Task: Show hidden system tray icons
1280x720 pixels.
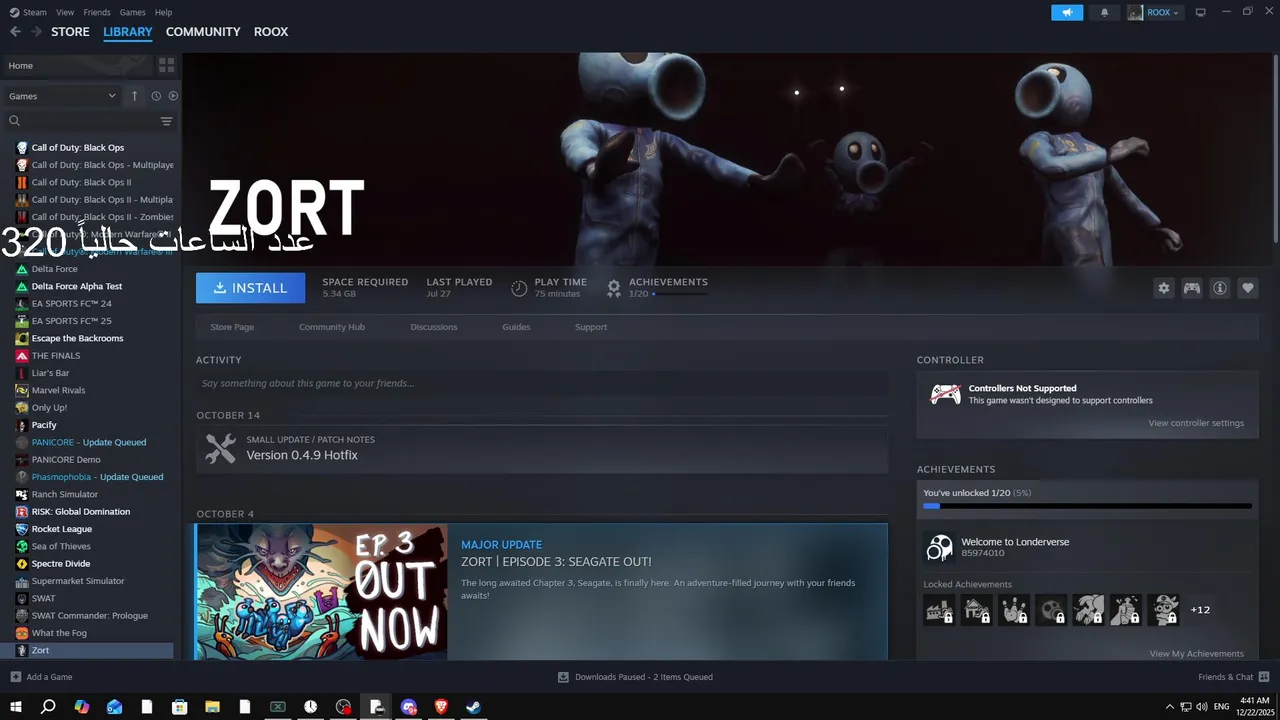Action: tap(1170, 707)
